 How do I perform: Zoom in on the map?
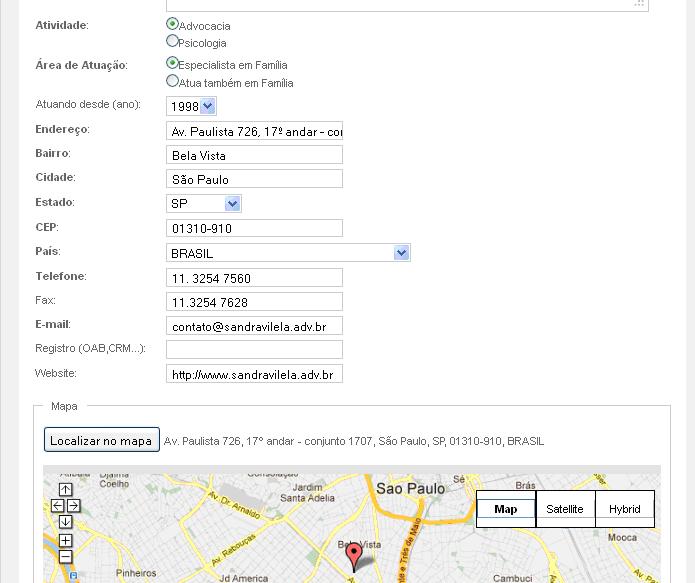pyautogui.click(x=65, y=540)
